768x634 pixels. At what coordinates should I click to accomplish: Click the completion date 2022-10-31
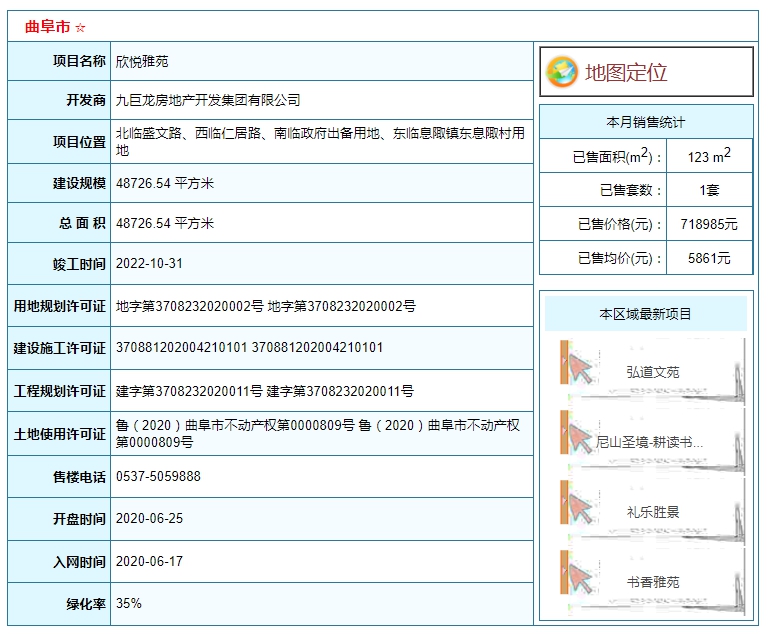(149, 264)
